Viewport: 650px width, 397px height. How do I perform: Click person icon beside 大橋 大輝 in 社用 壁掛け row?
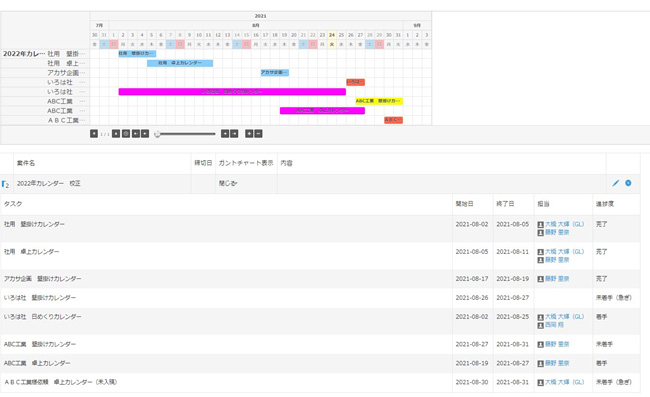point(541,225)
